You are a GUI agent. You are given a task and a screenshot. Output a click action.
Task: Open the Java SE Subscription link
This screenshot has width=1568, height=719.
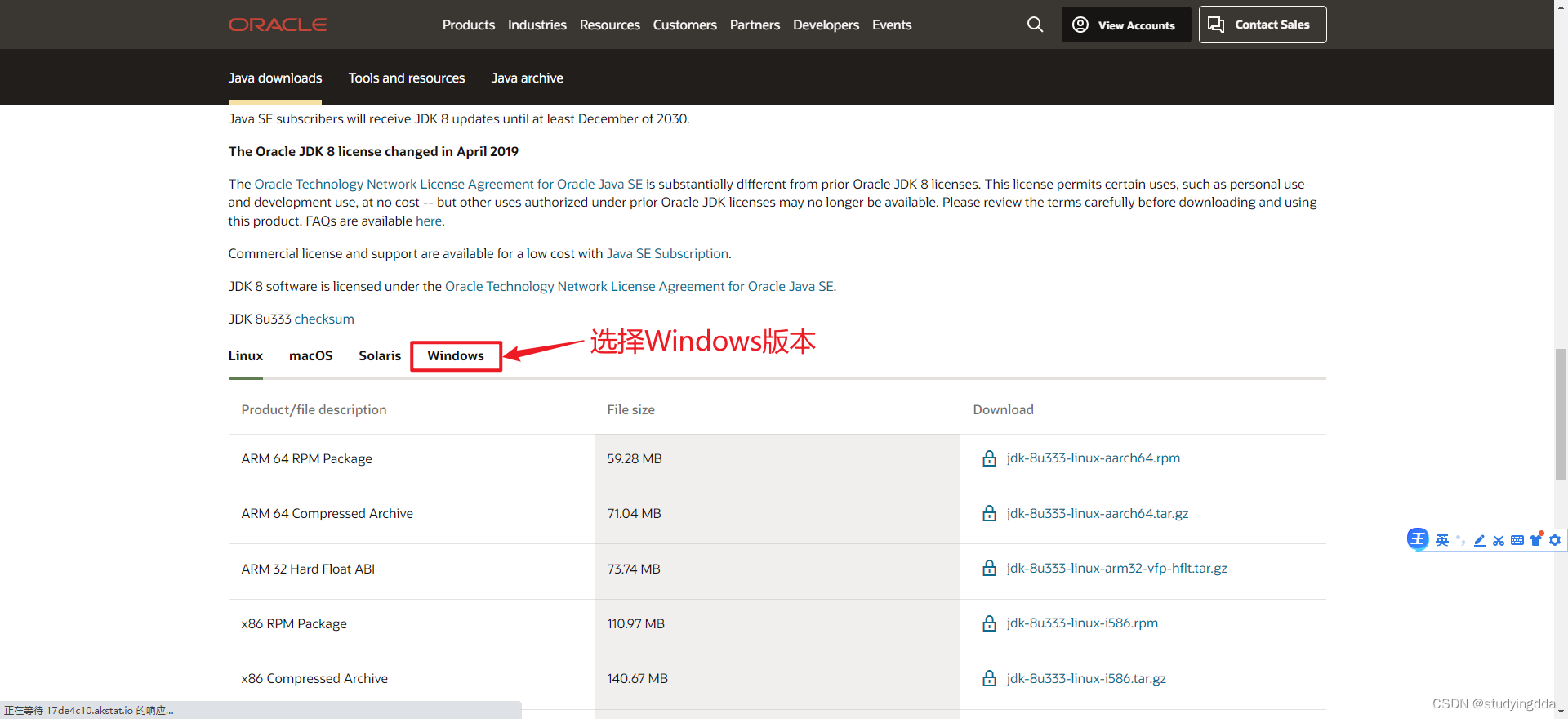(x=667, y=254)
